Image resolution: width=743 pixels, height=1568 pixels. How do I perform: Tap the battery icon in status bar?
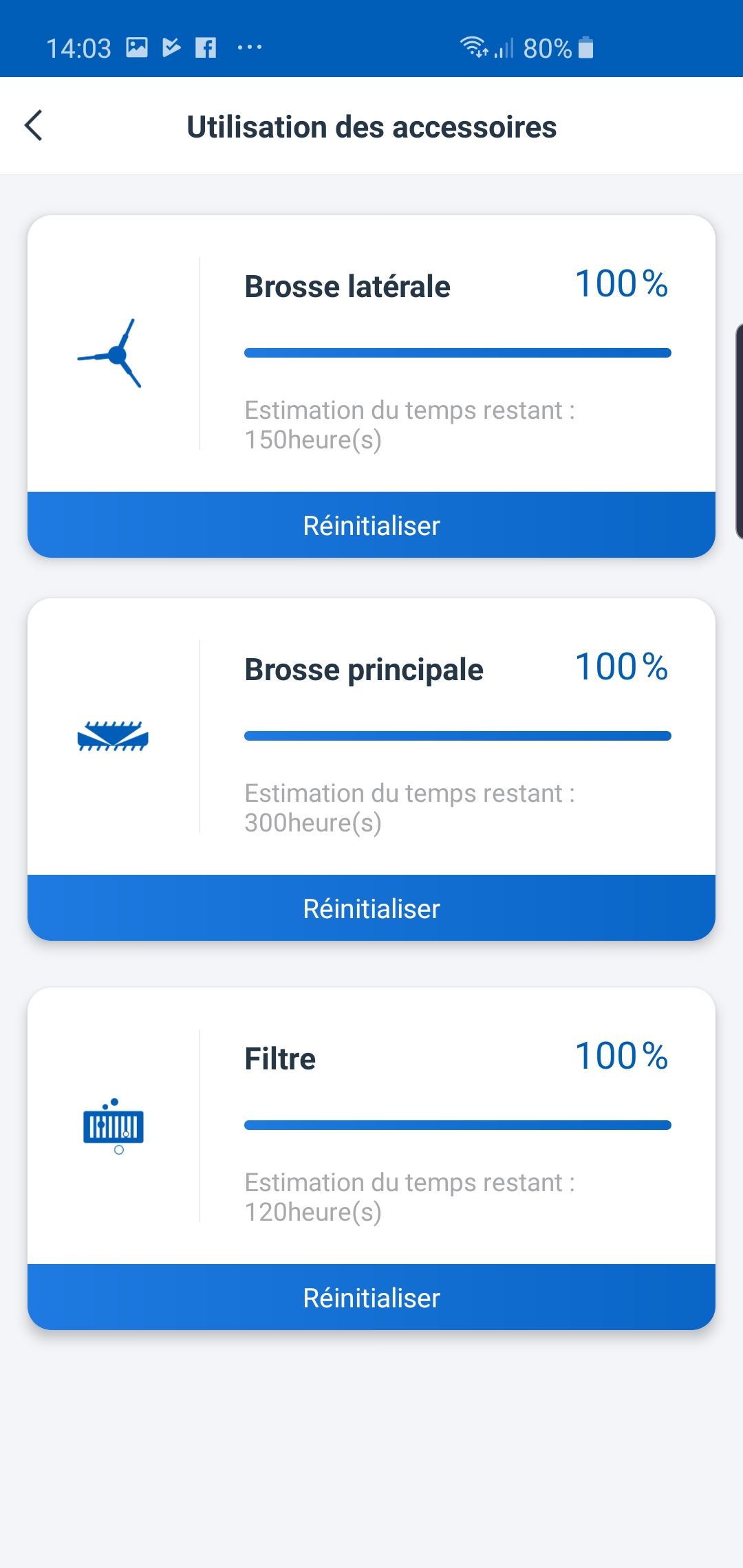click(585, 47)
